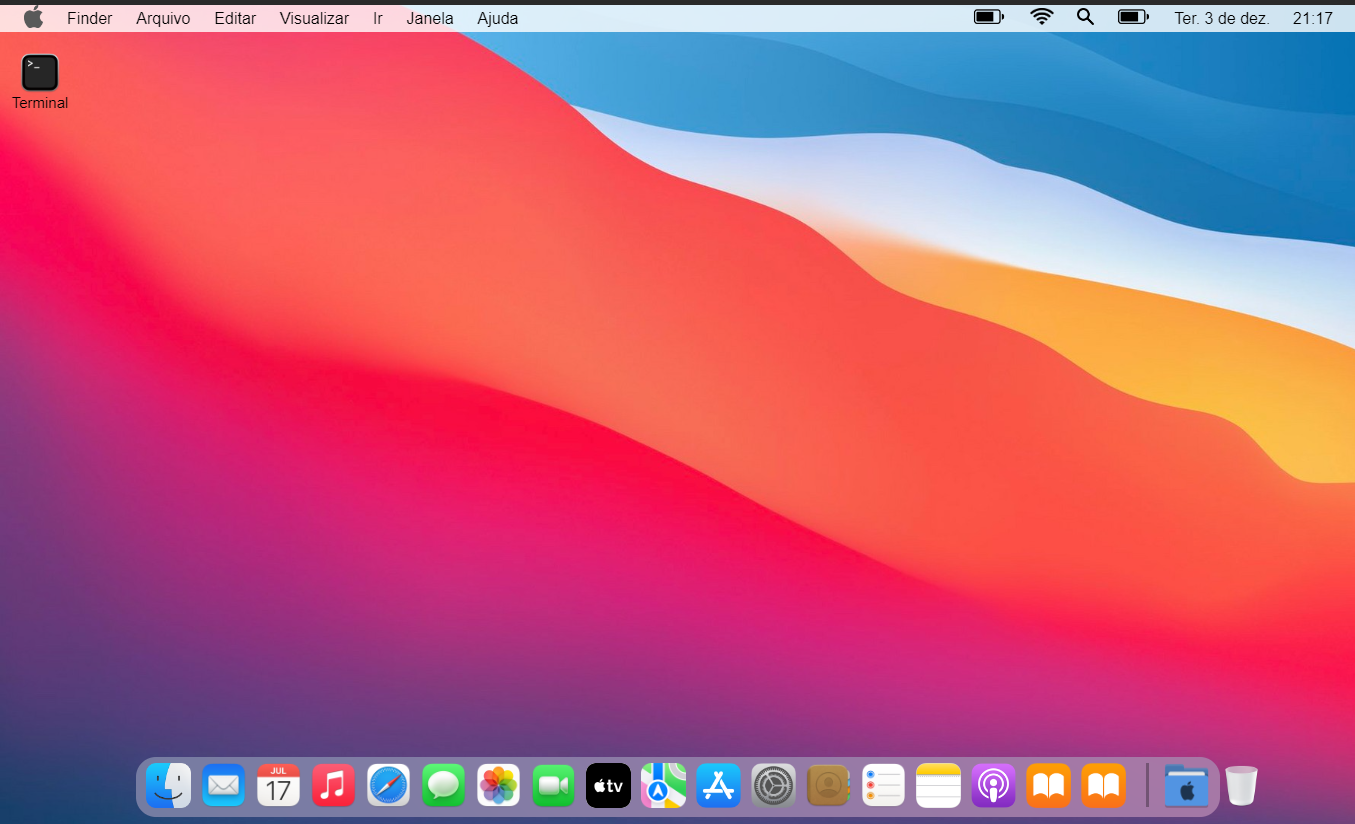This screenshot has height=824, width=1355.
Task: Open Maps from the dock
Action: [x=663, y=786]
